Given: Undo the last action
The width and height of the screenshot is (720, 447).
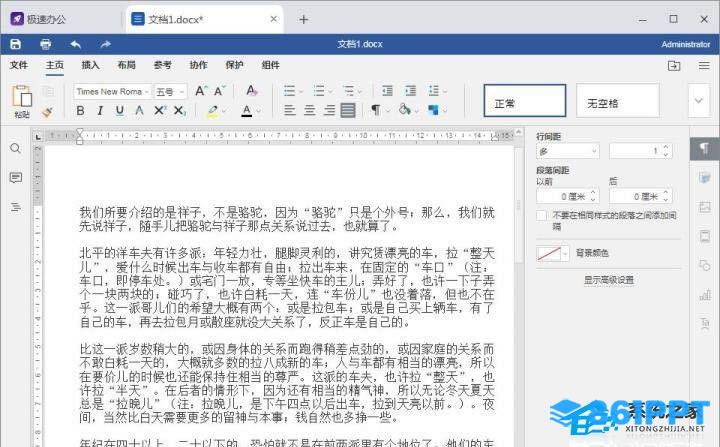Looking at the screenshot, I should (75, 44).
